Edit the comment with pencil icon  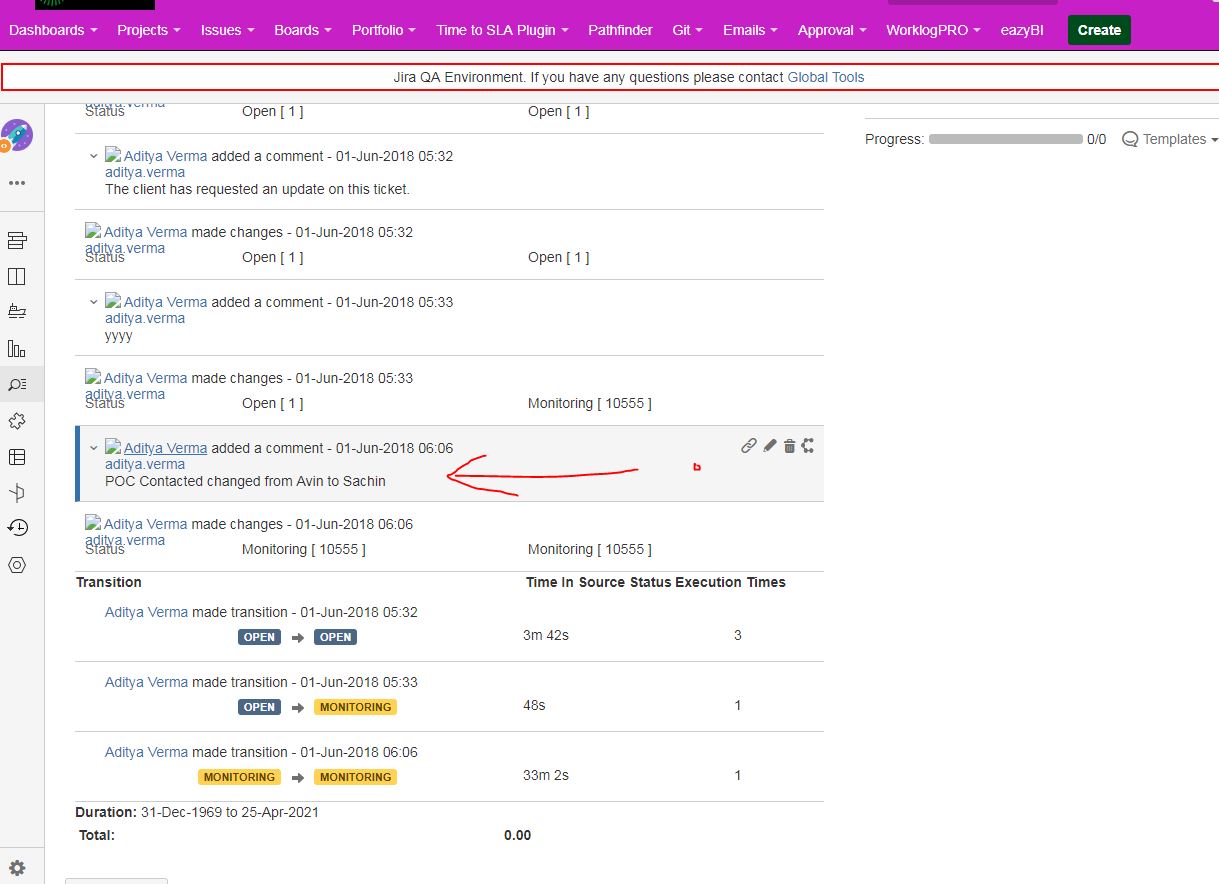769,446
